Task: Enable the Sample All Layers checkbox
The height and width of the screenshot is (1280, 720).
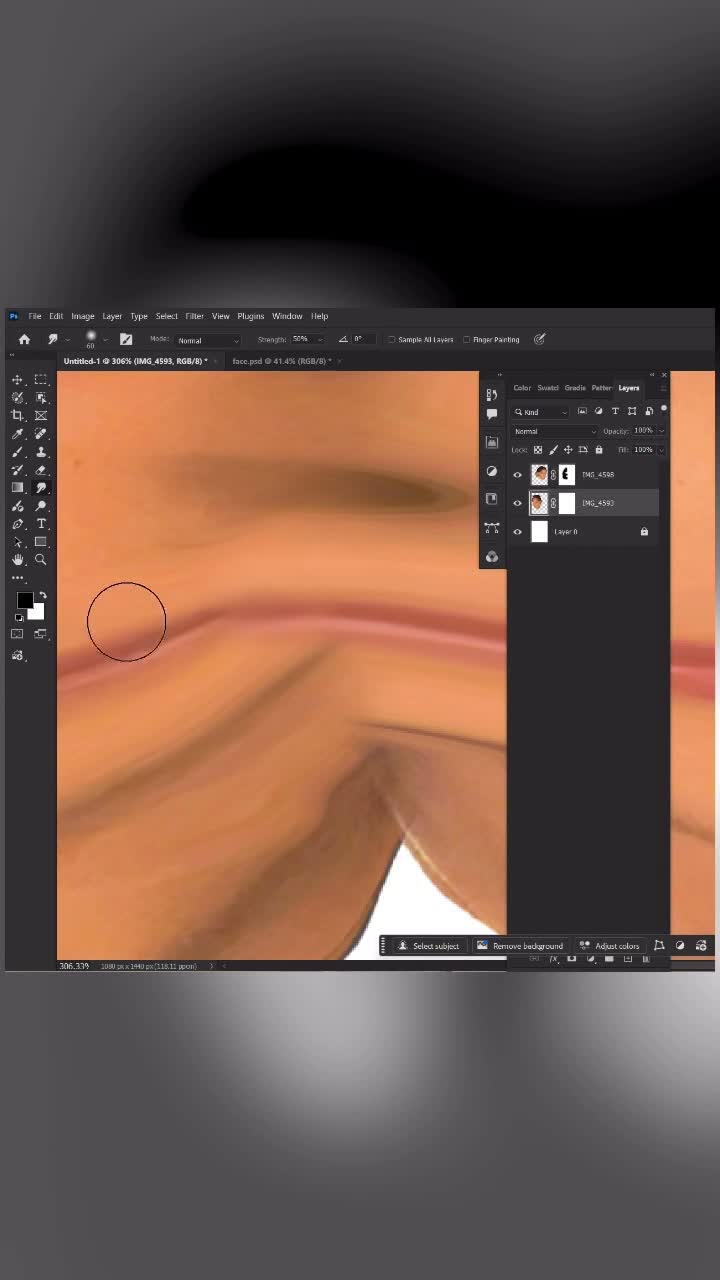Action: coord(391,340)
